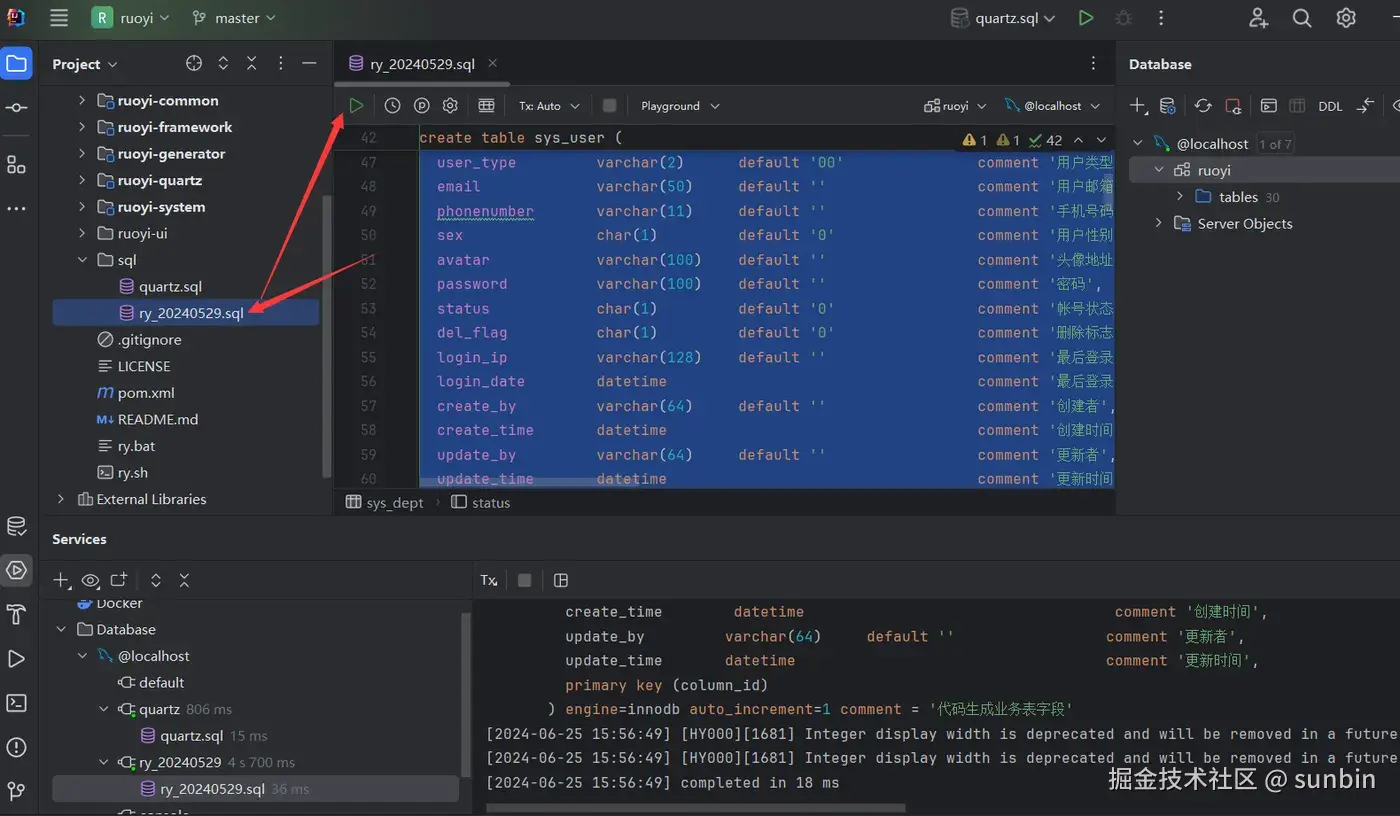Expand Server Objects node
This screenshot has height=816, width=1400.
1159,223
